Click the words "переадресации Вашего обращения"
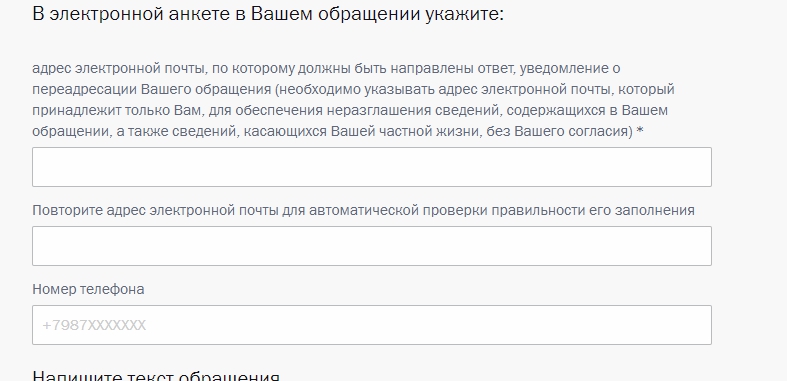The width and height of the screenshot is (787, 381). pos(152,89)
